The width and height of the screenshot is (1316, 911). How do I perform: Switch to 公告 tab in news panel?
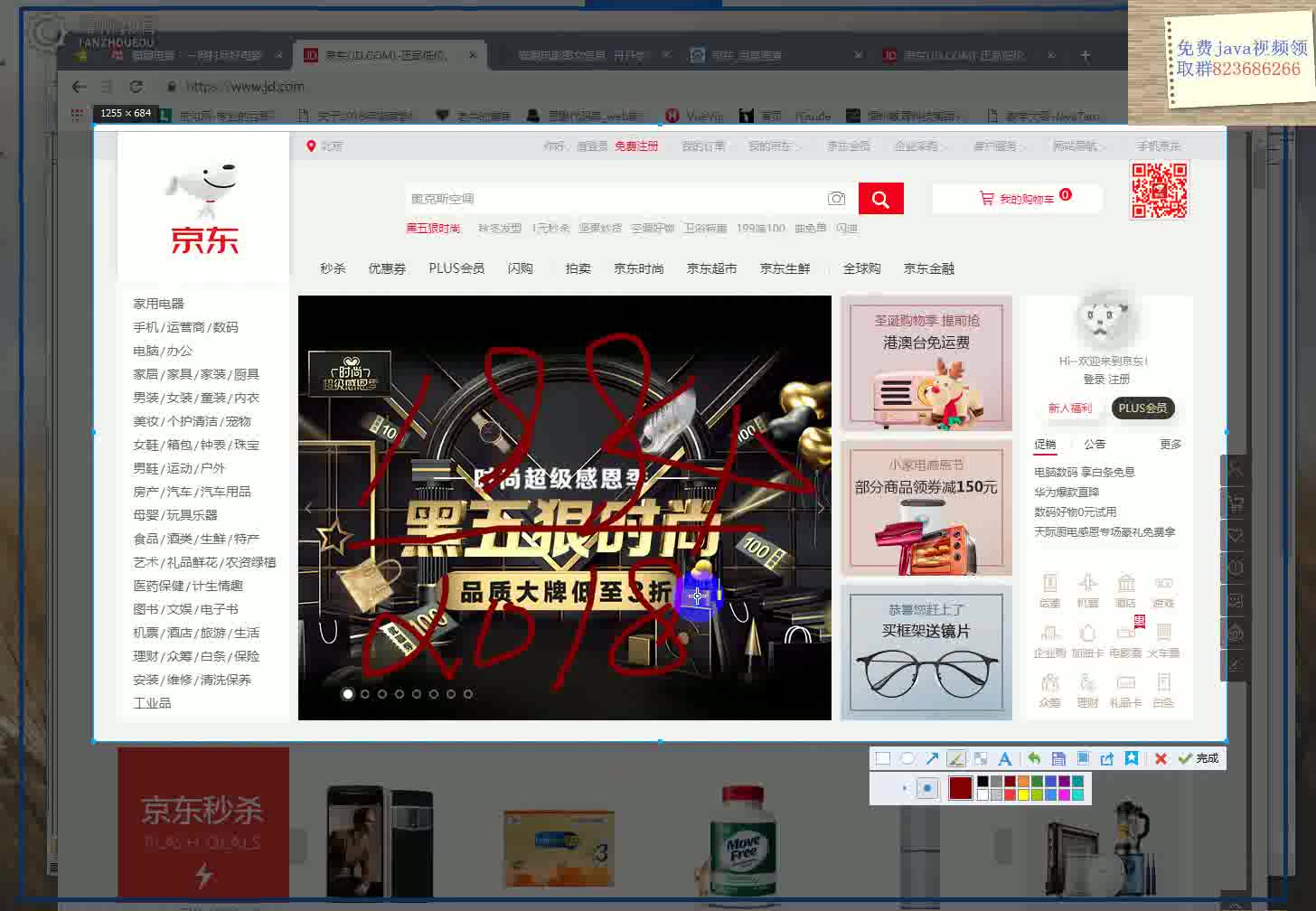1095,445
